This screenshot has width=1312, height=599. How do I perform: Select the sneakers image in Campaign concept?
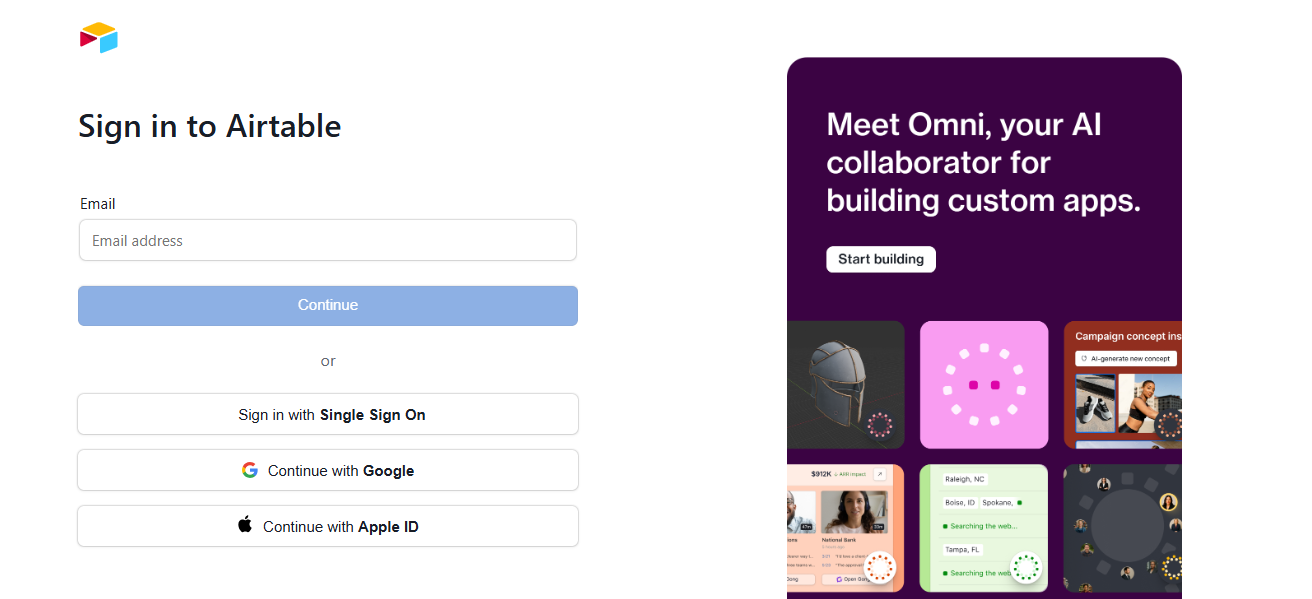tap(1095, 403)
